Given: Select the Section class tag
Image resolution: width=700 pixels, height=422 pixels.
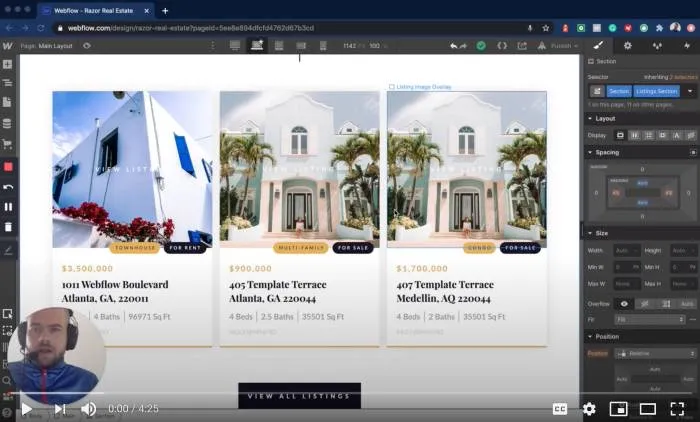Looking at the screenshot, I should [619, 91].
